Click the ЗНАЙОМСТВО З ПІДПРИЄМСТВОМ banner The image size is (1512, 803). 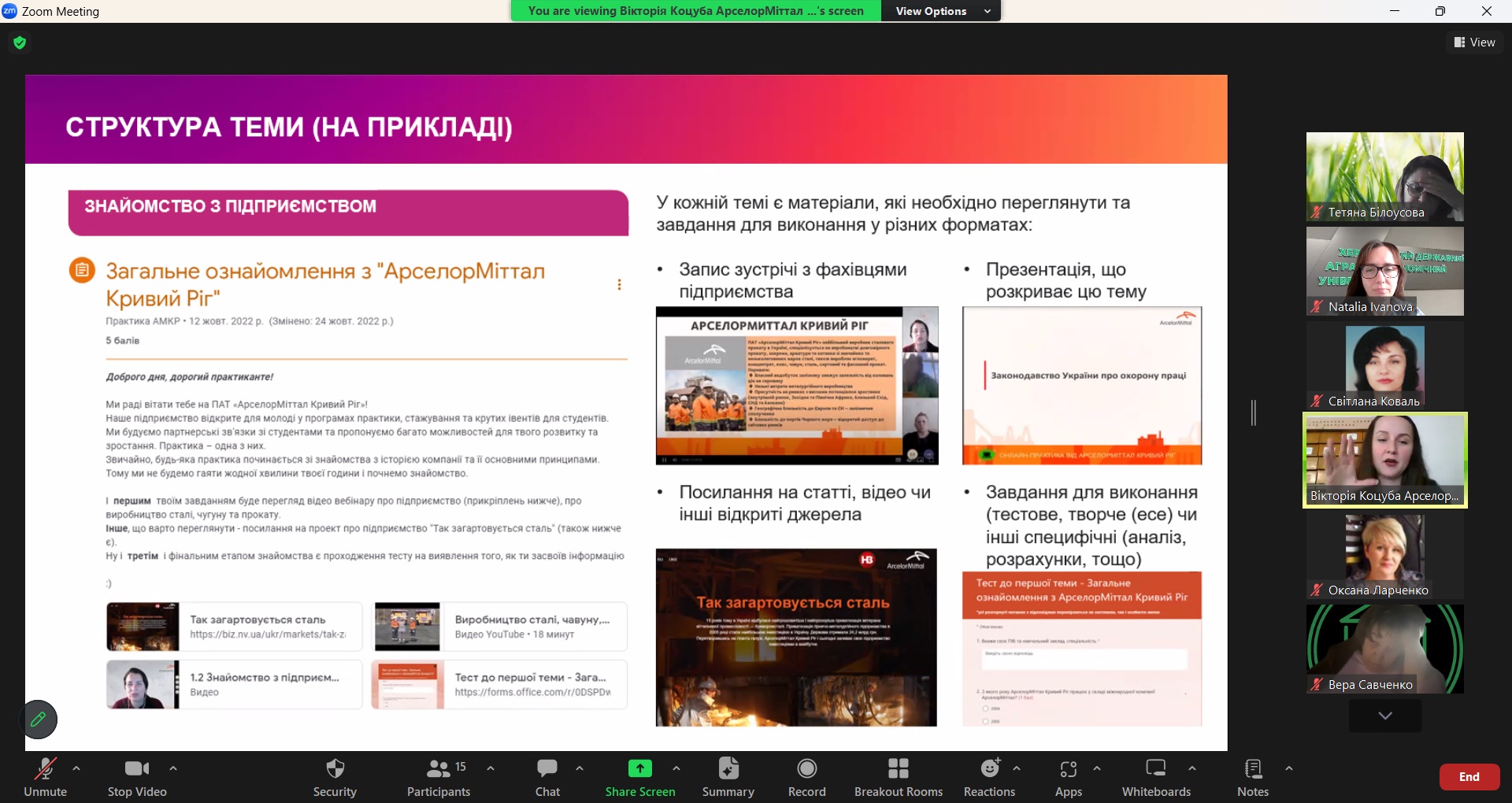(x=348, y=213)
